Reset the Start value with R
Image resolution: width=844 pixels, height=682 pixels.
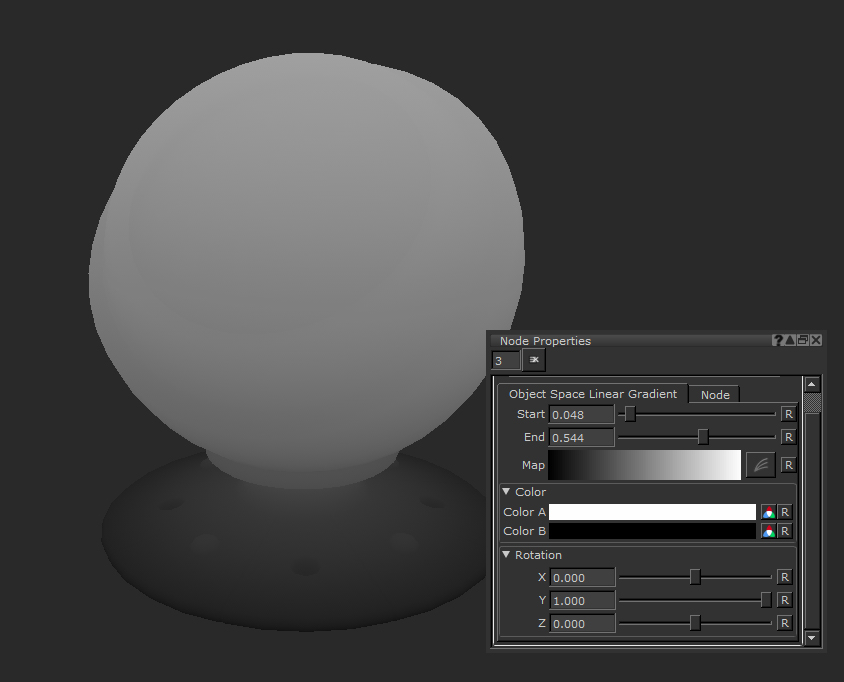788,414
